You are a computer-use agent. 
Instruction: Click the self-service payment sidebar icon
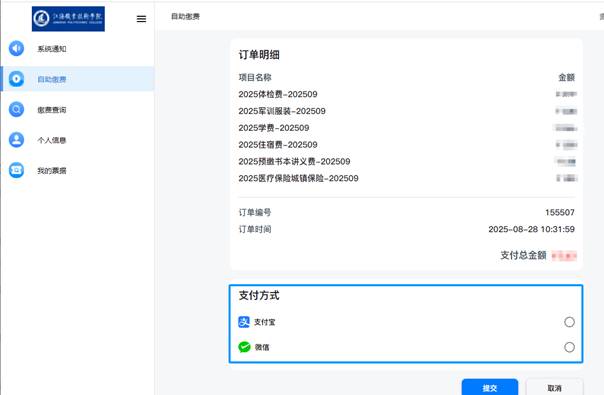tap(17, 79)
